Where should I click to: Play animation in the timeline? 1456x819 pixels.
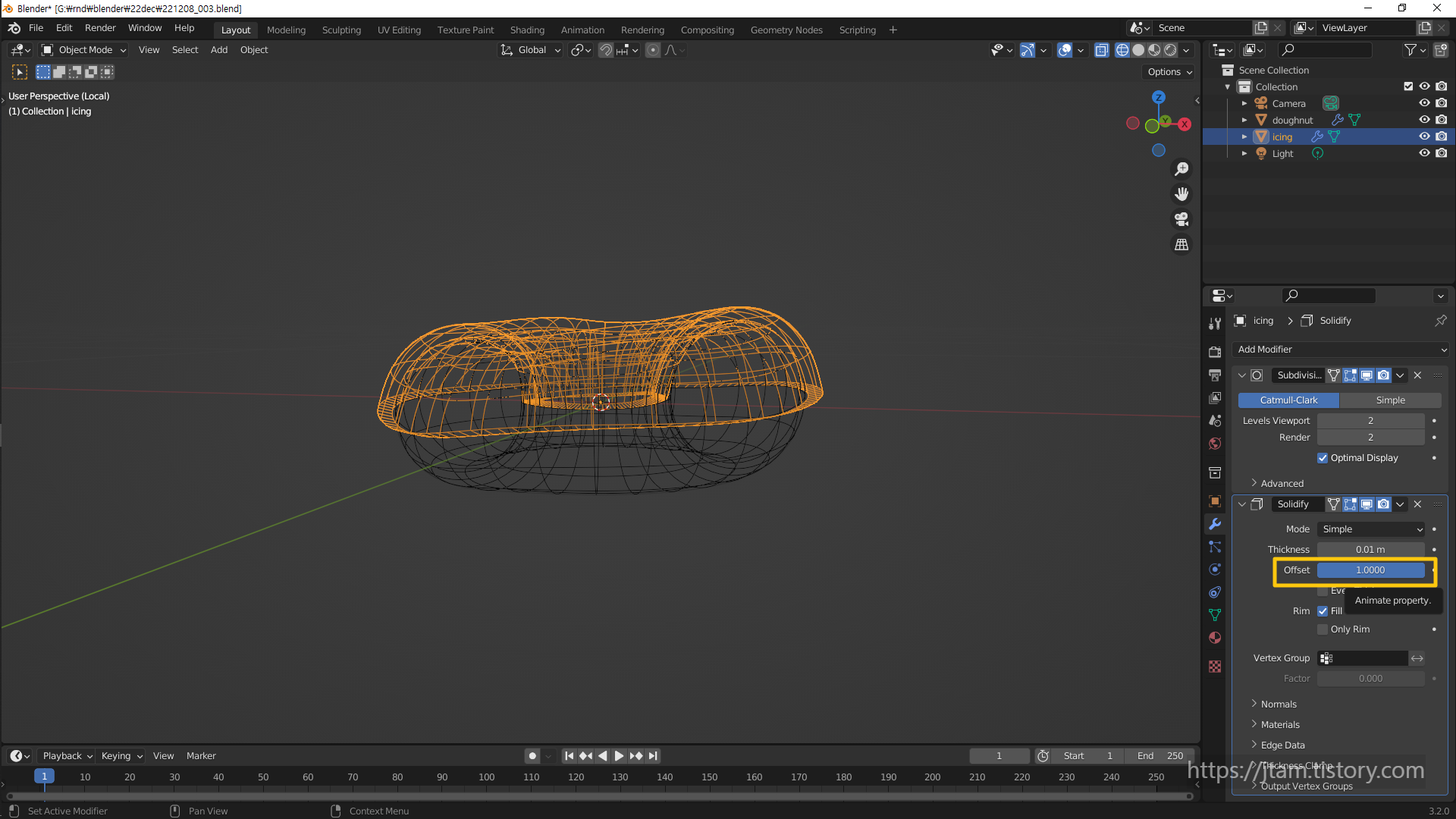(619, 756)
